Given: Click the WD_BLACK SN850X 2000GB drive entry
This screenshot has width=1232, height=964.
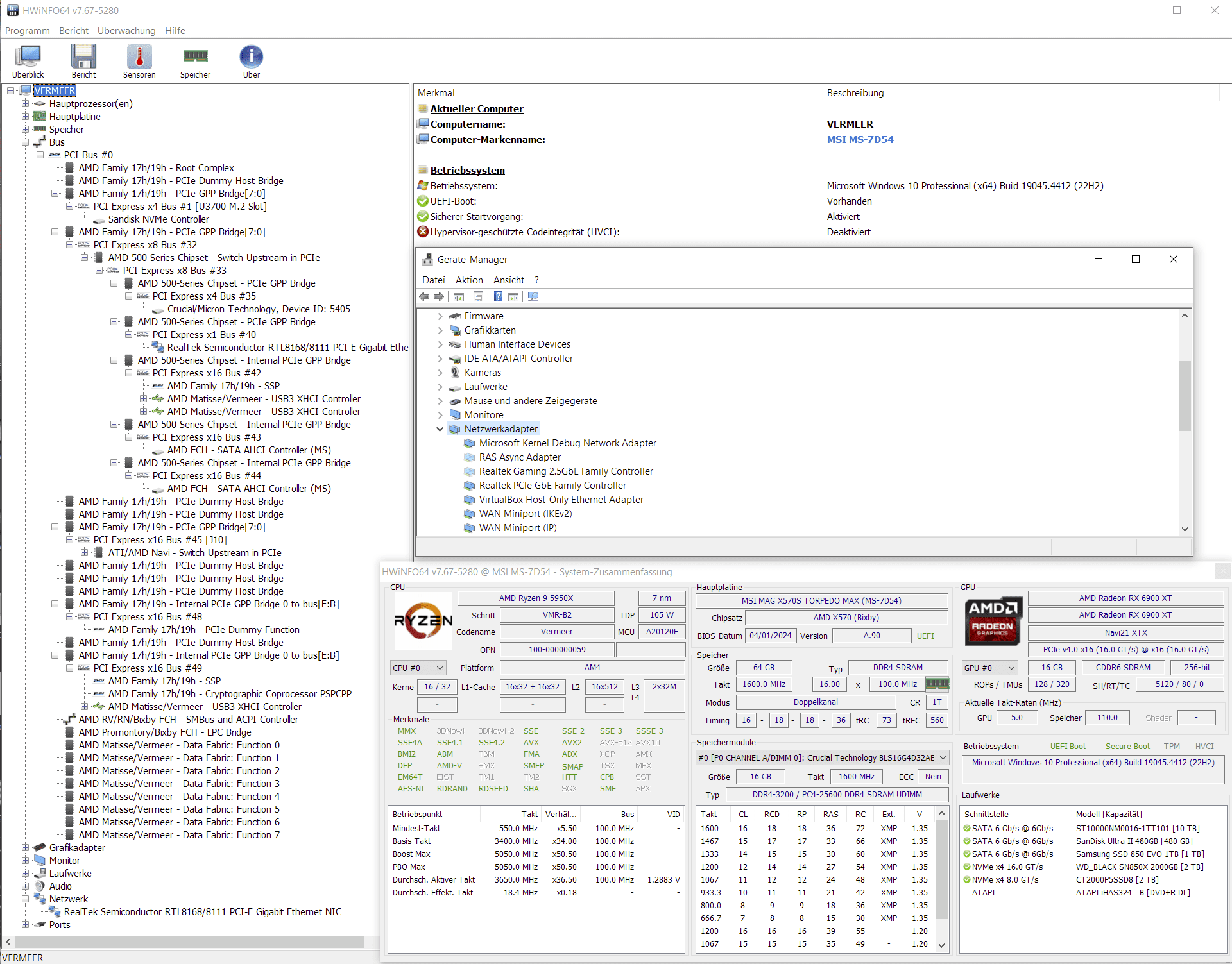Looking at the screenshot, I should (1140, 867).
